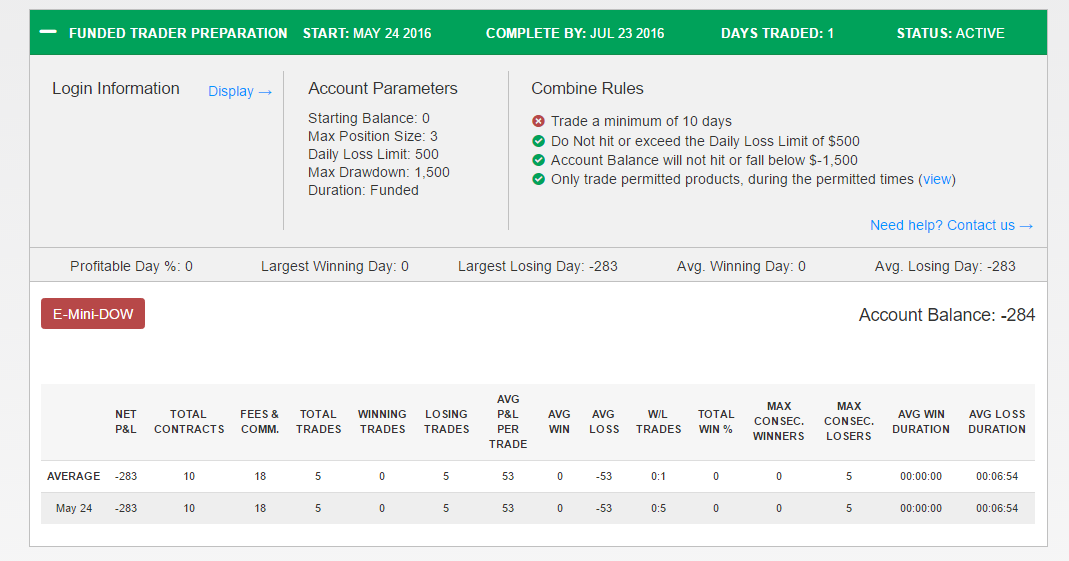Viewport: 1069px width, 561px height.
Task: Select the May 24 table row
Action: click(538, 509)
